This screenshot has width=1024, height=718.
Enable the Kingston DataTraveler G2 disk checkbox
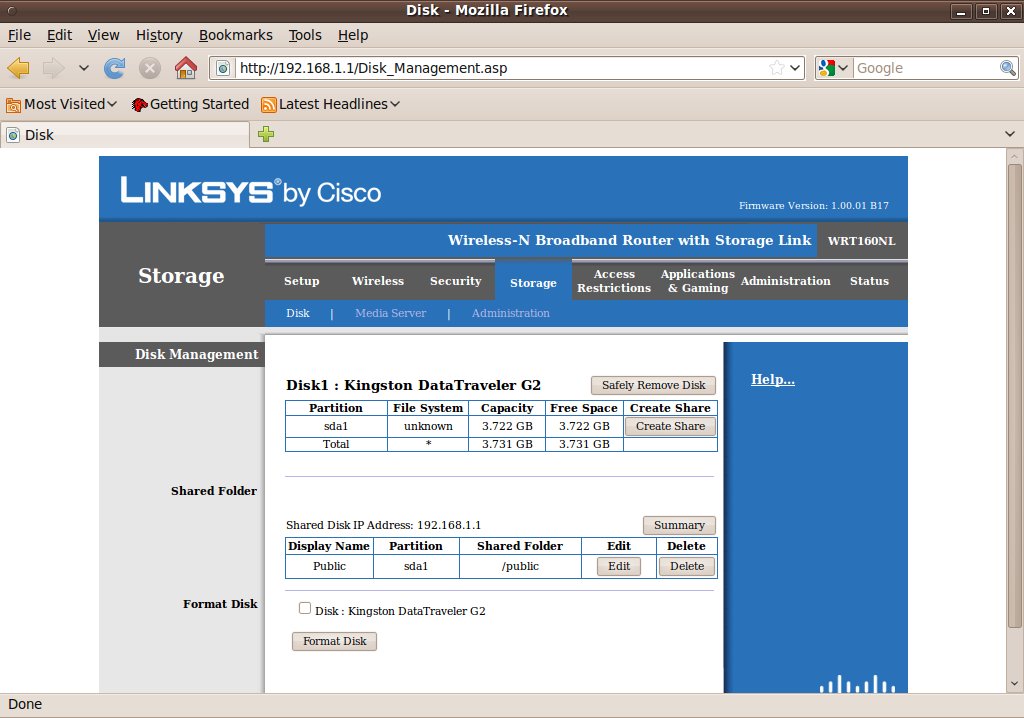[x=305, y=608]
